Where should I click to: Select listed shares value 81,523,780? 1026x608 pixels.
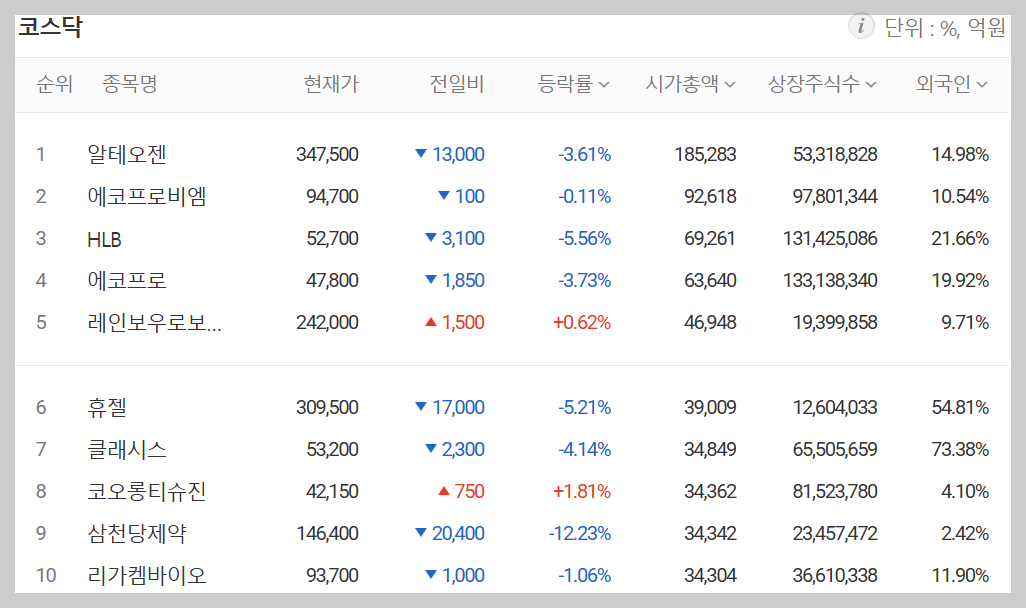point(835,492)
